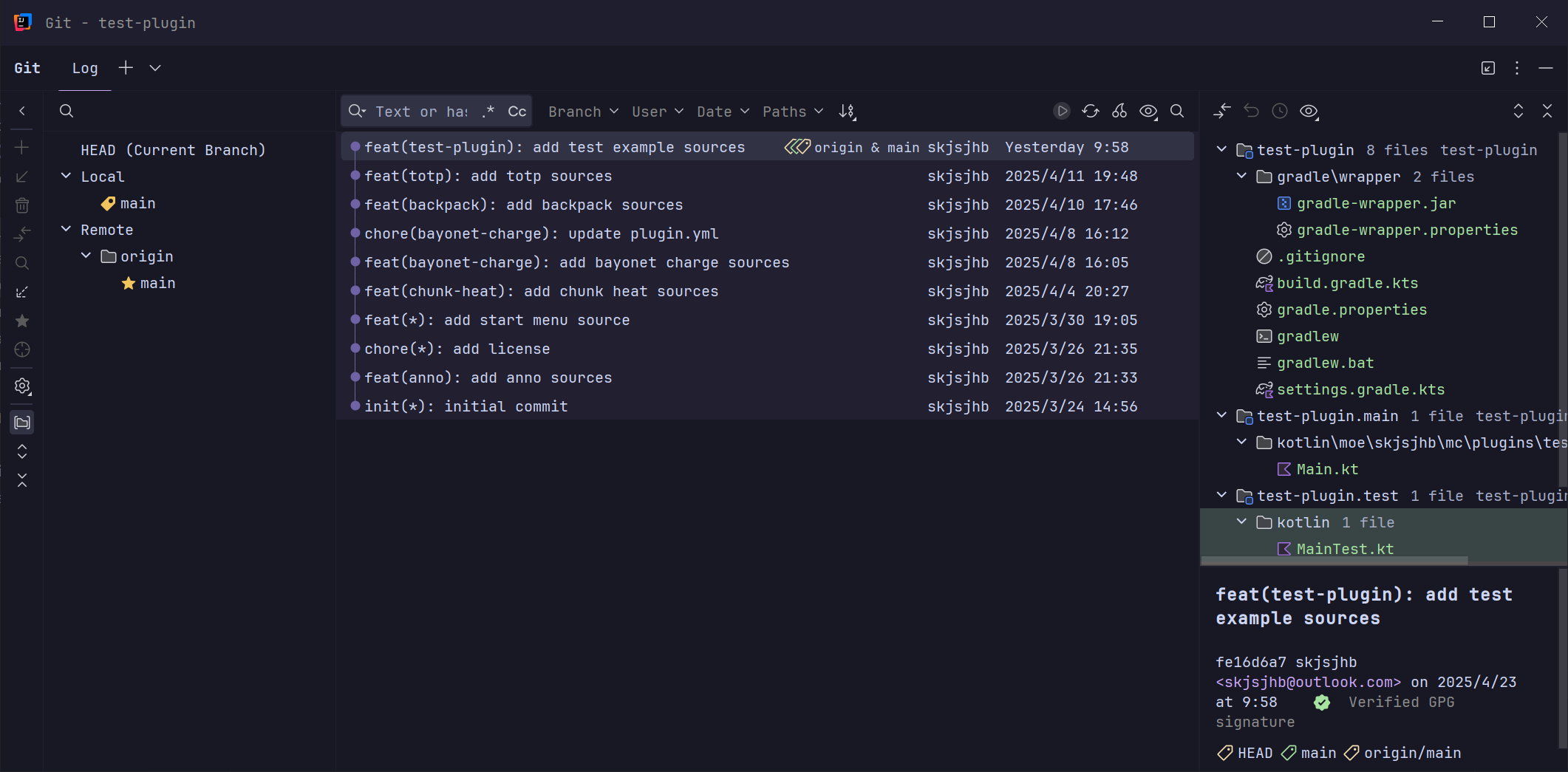Screen dimensions: 1568x772
Task: Select the MainTest.kt file
Action: click(1343, 548)
